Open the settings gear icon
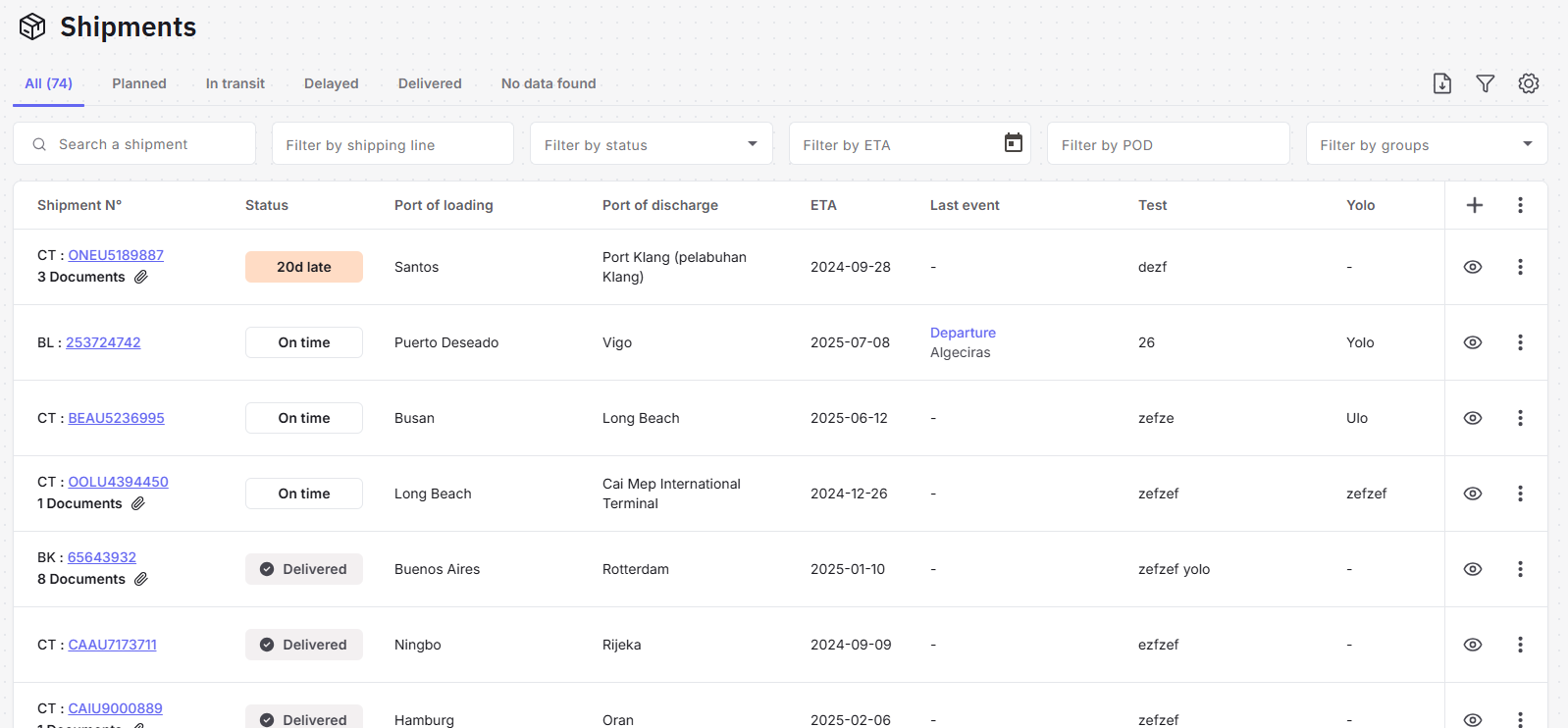This screenshot has height=728, width=1568. pos(1529,83)
